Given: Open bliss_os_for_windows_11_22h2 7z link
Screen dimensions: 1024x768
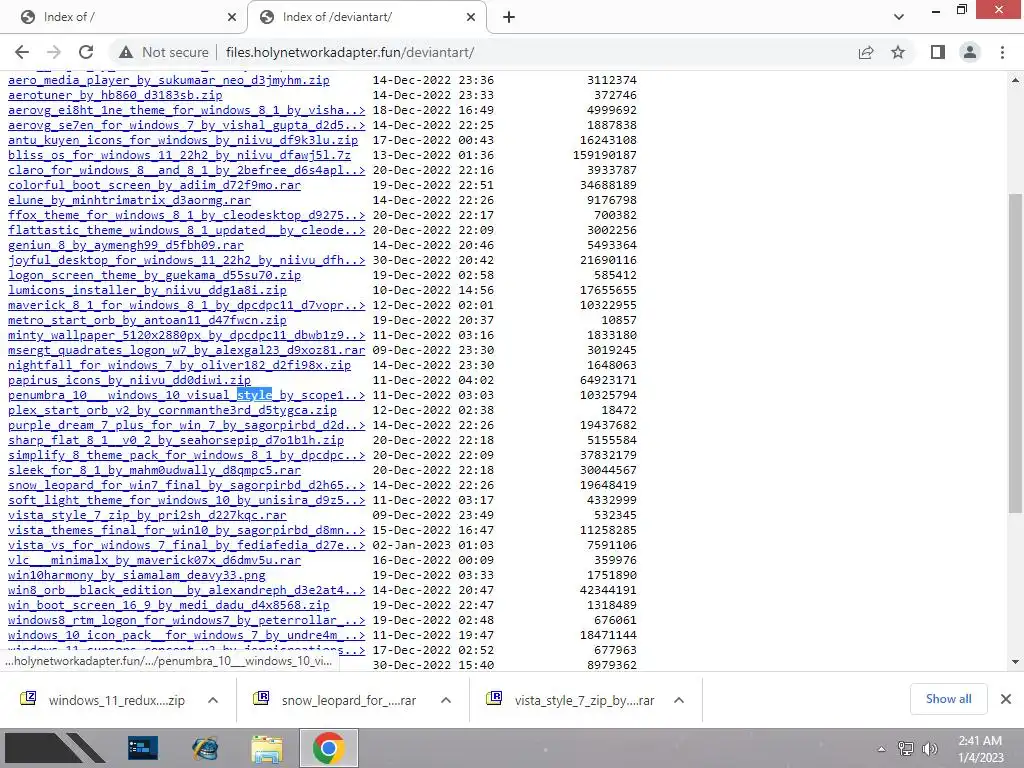Looking at the screenshot, I should tap(179, 155).
